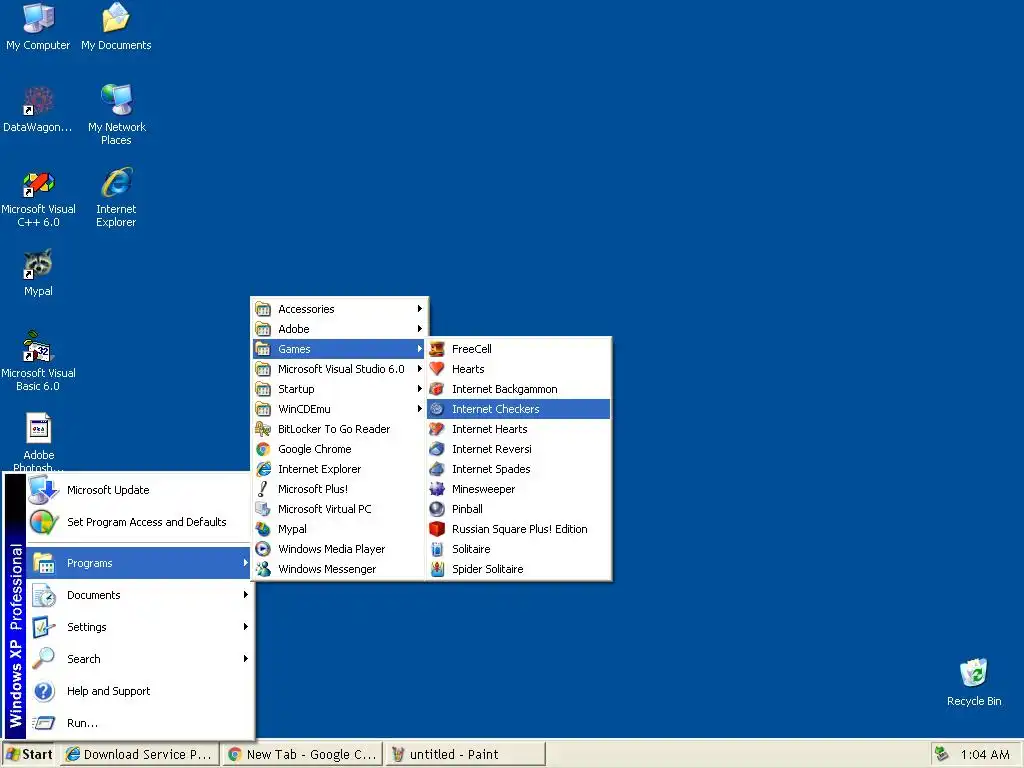Open My Computer desktop icon
The width and height of the screenshot is (1024, 768).
pyautogui.click(x=38, y=26)
